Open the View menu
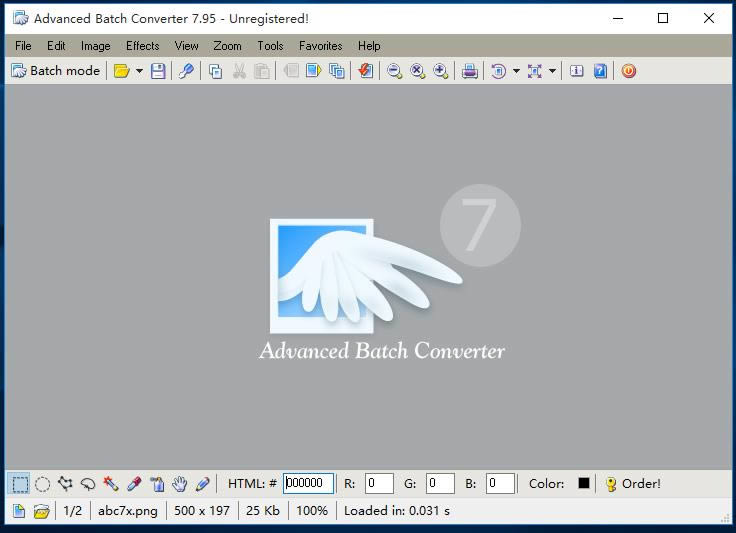The image size is (736, 533). coord(186,46)
